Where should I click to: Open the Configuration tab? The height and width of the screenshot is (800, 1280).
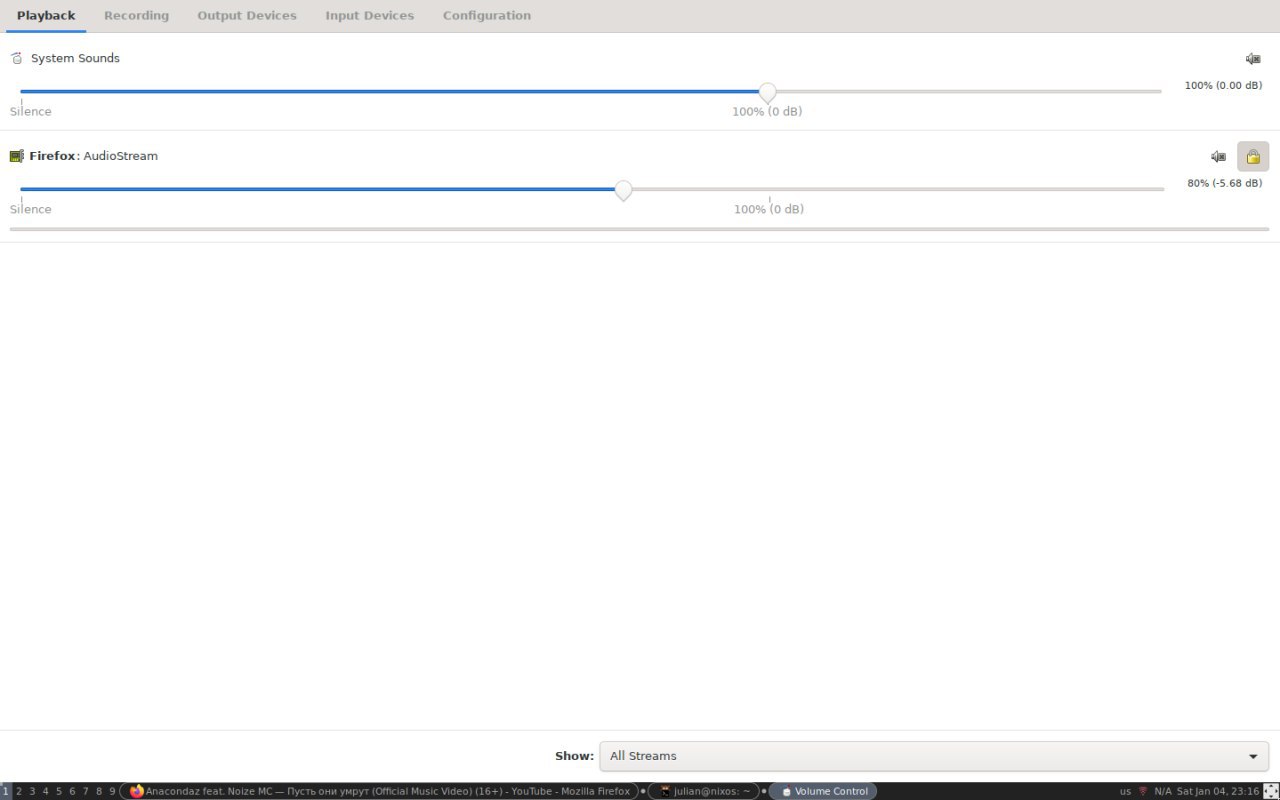coord(487,16)
